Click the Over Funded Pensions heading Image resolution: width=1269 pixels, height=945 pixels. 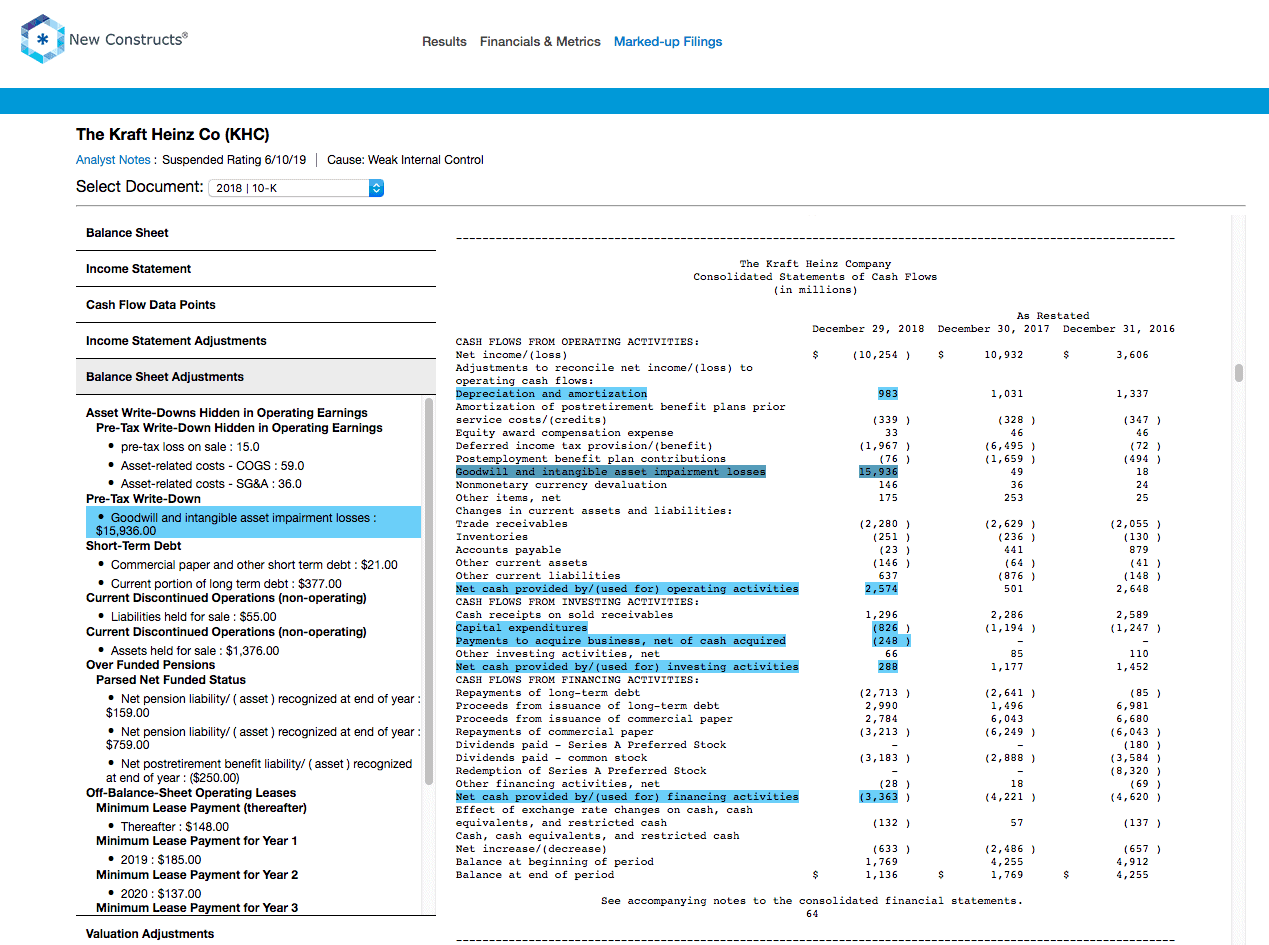[150, 665]
